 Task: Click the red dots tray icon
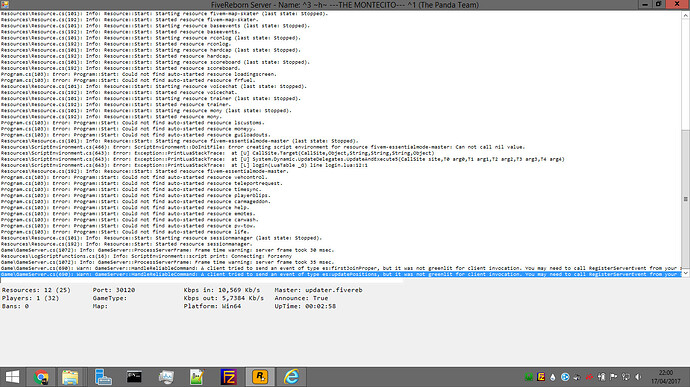click(x=589, y=377)
